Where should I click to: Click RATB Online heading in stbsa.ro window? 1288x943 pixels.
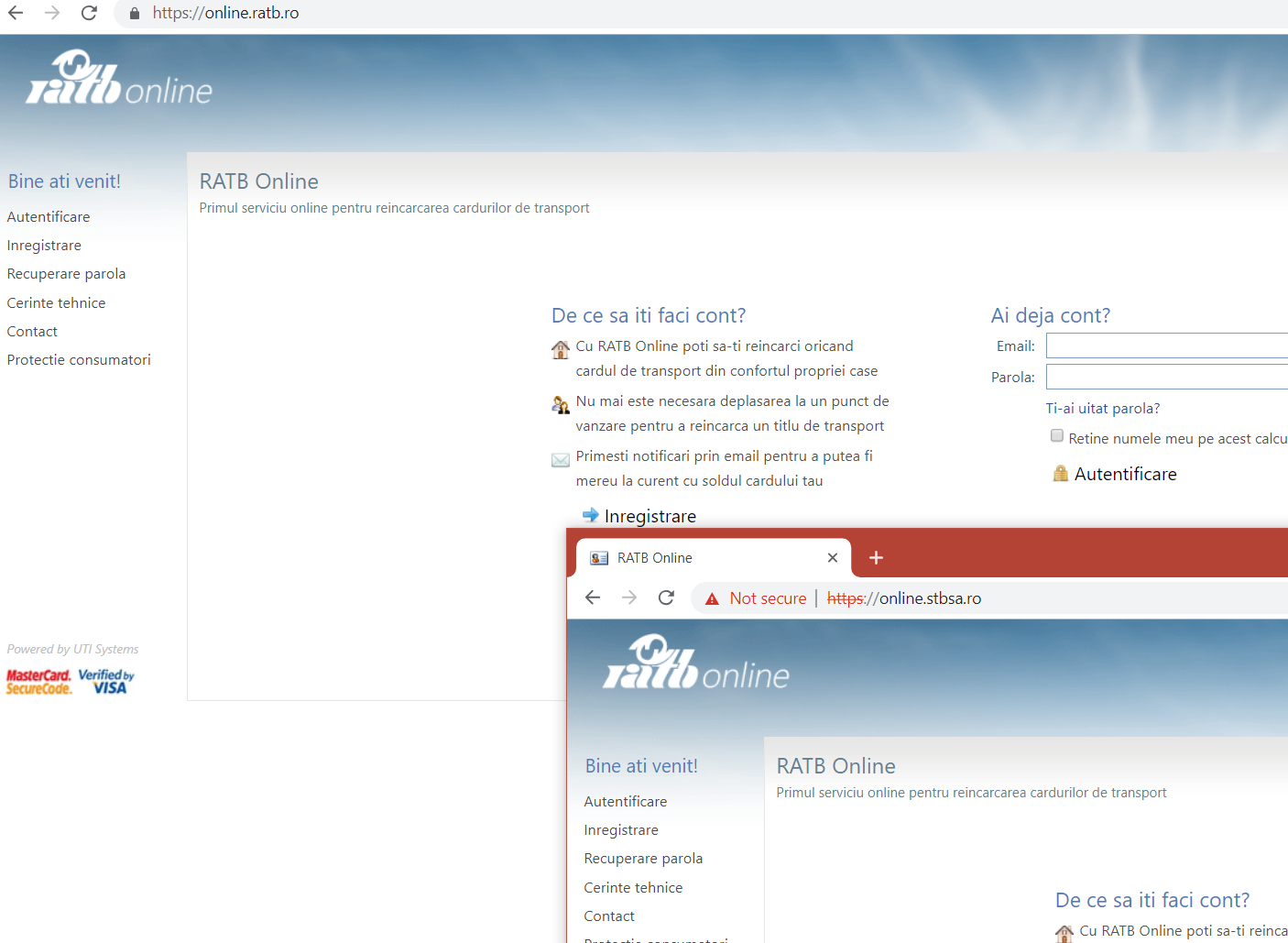(836, 766)
